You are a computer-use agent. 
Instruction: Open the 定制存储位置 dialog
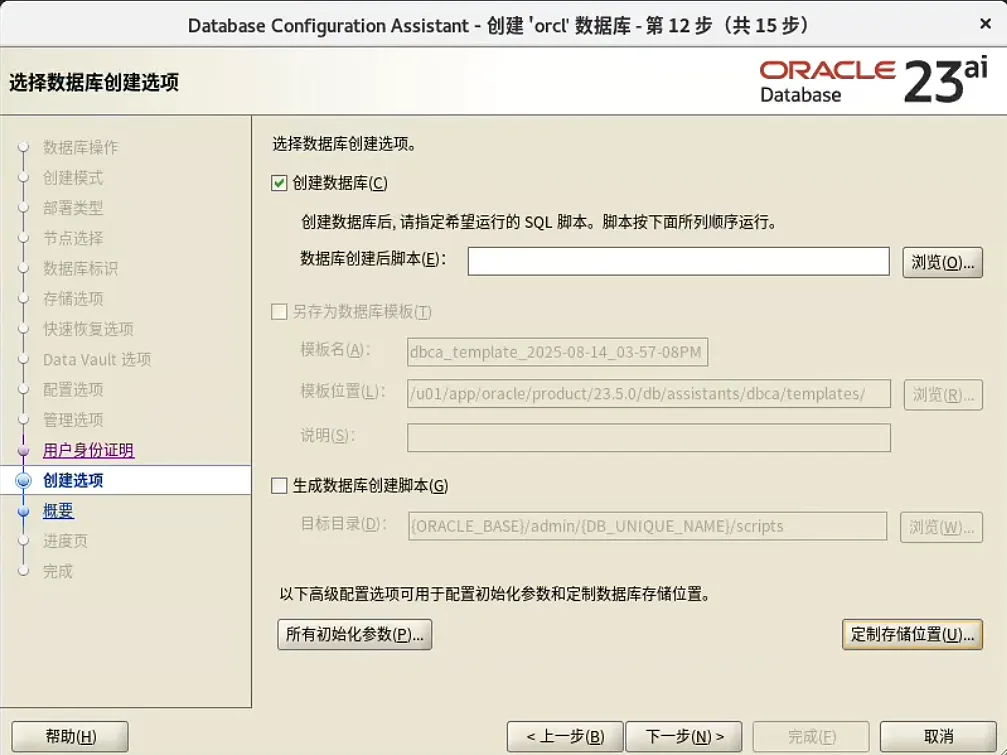(912, 634)
